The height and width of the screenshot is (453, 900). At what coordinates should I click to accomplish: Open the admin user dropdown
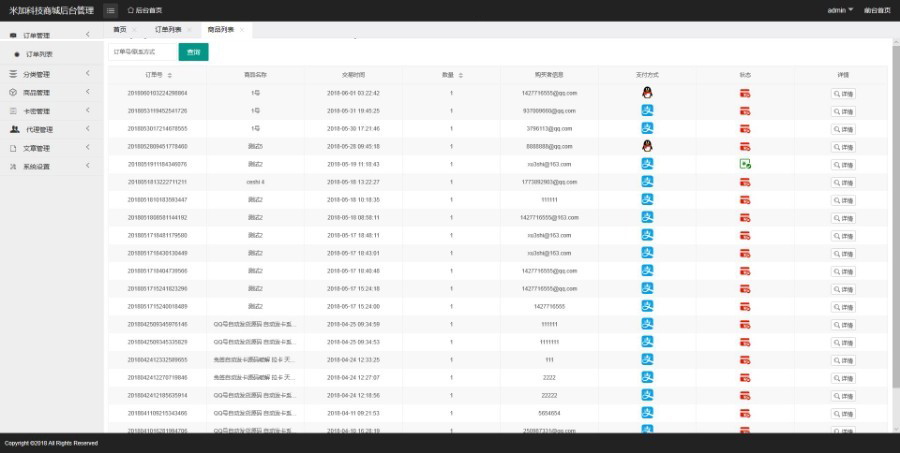click(x=840, y=10)
